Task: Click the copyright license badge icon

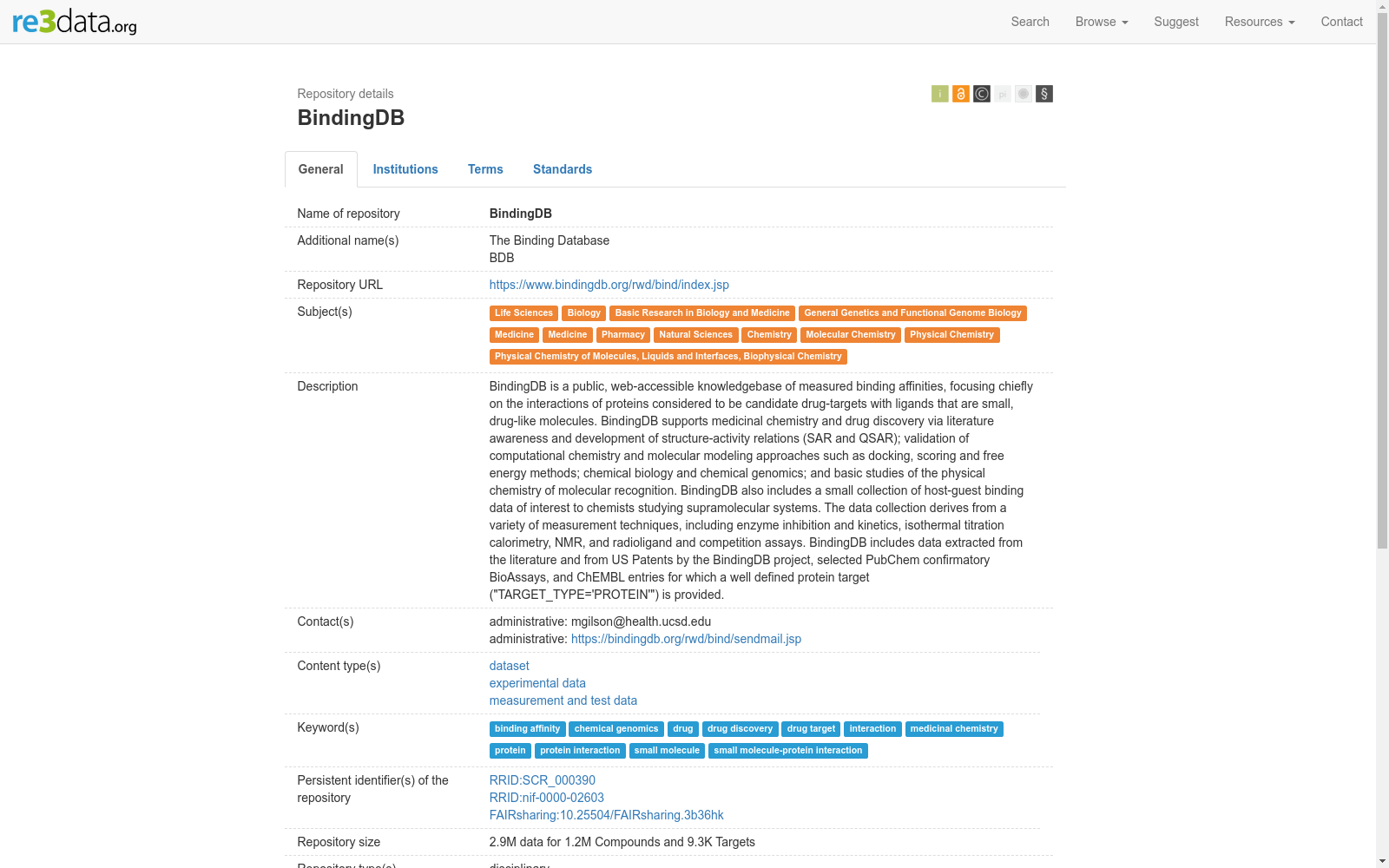Action: [981, 94]
